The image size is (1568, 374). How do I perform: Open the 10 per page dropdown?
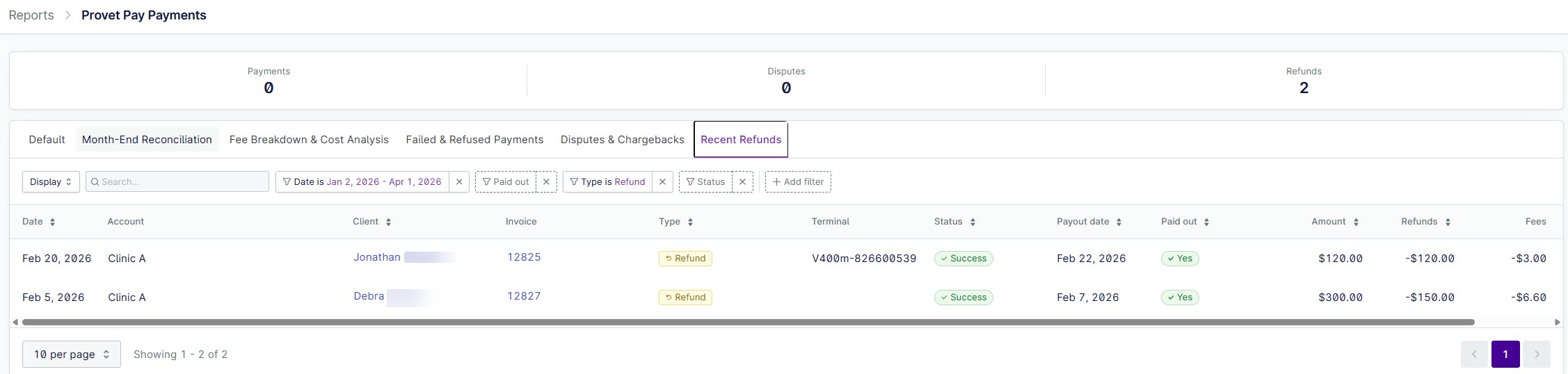(72, 355)
